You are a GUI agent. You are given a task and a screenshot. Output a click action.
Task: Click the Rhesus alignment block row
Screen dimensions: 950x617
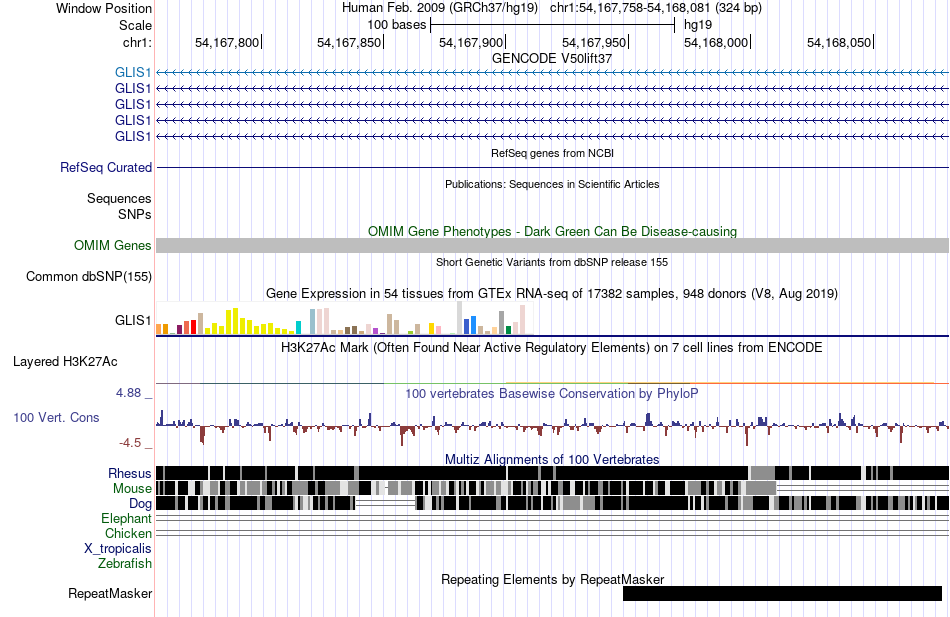[552, 473]
